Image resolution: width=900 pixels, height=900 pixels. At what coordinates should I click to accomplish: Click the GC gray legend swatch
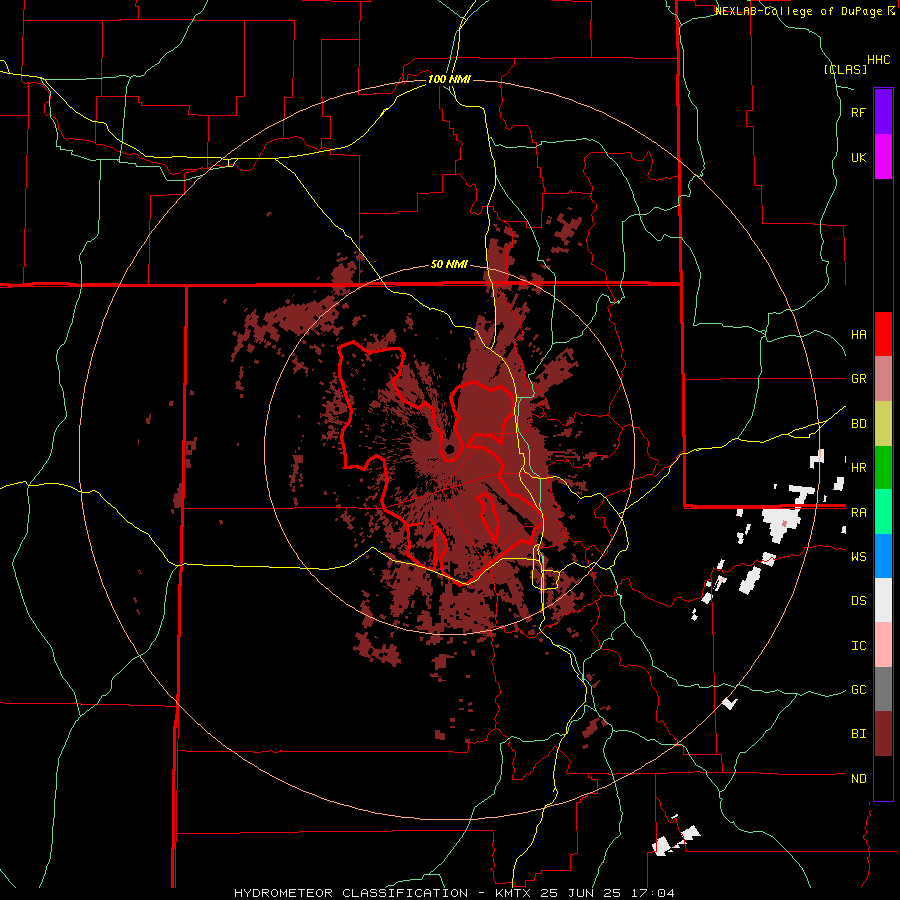point(883,689)
